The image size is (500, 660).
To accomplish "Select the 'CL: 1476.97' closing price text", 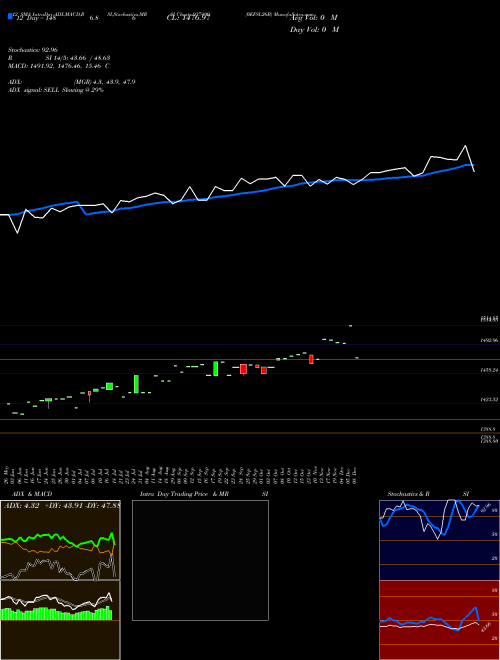I will (188, 18).
